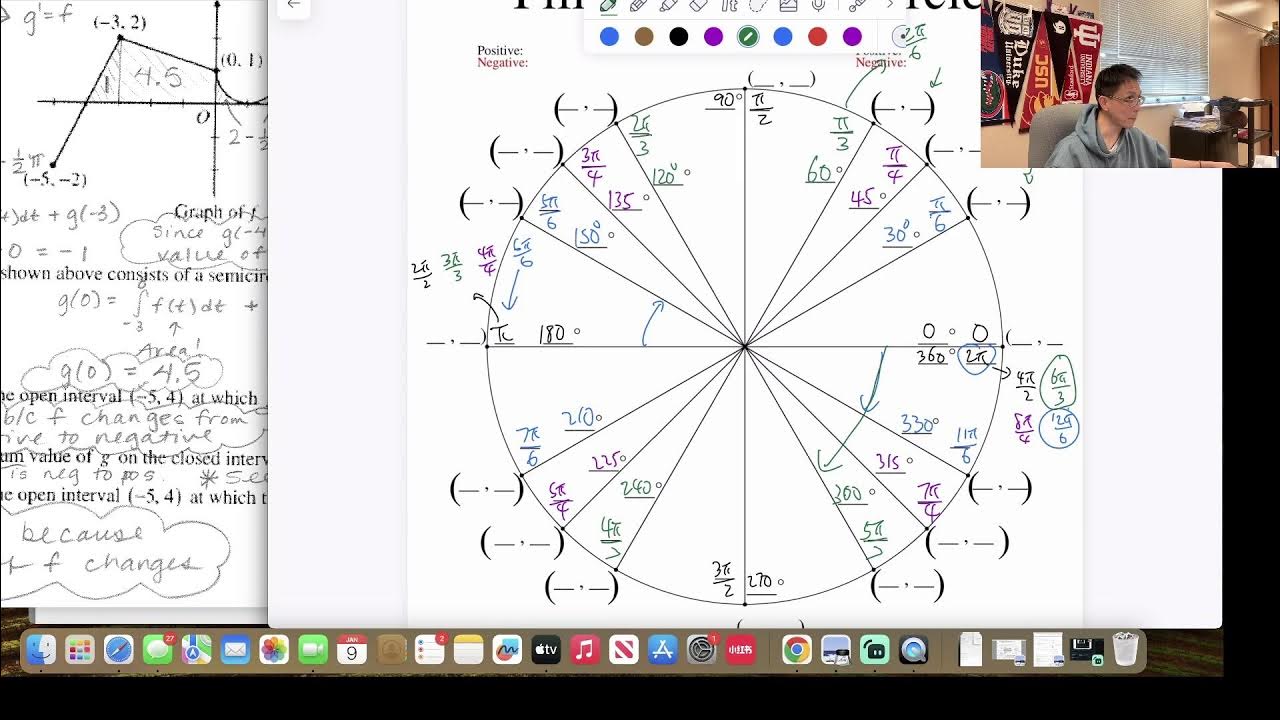This screenshot has width=1280, height=720.
Task: Open the custom color wheel picker
Action: point(903,37)
